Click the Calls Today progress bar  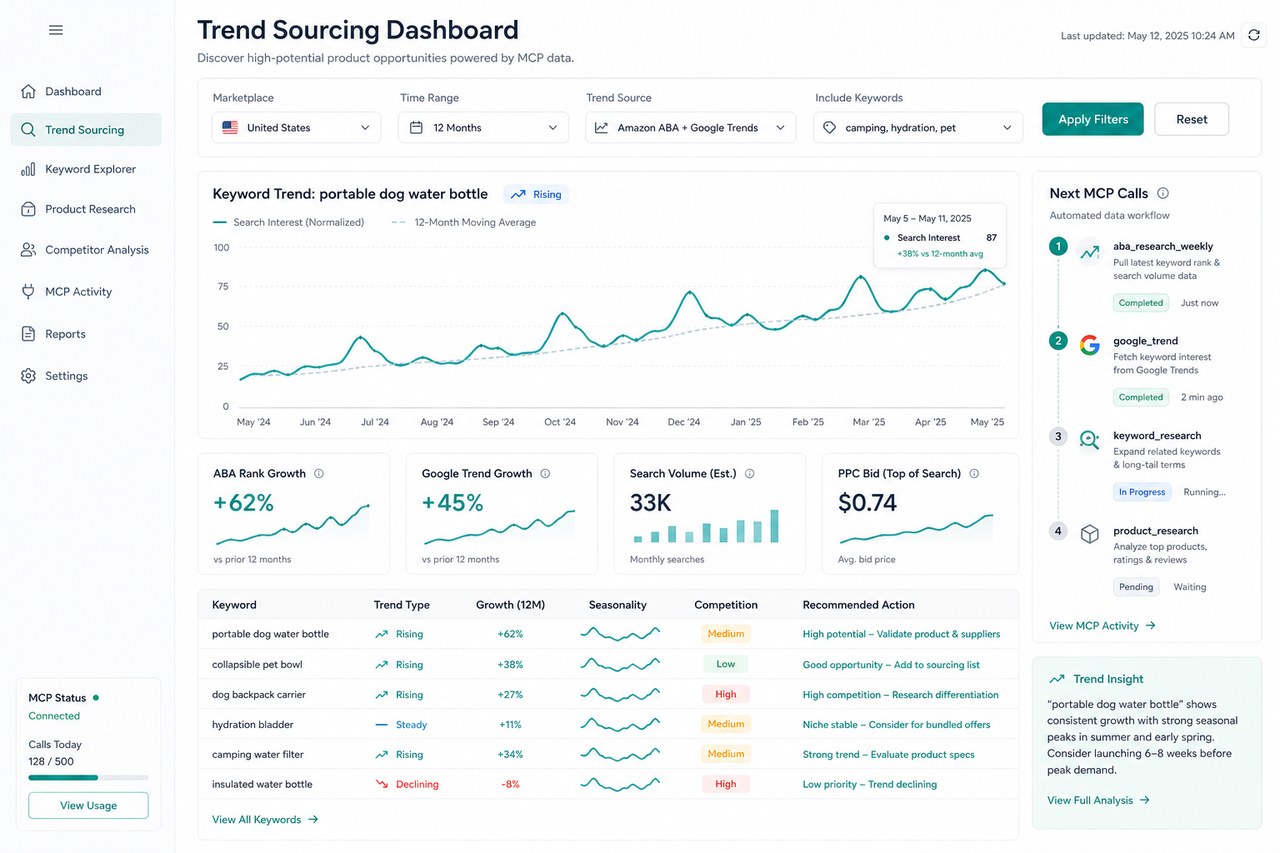click(88, 777)
